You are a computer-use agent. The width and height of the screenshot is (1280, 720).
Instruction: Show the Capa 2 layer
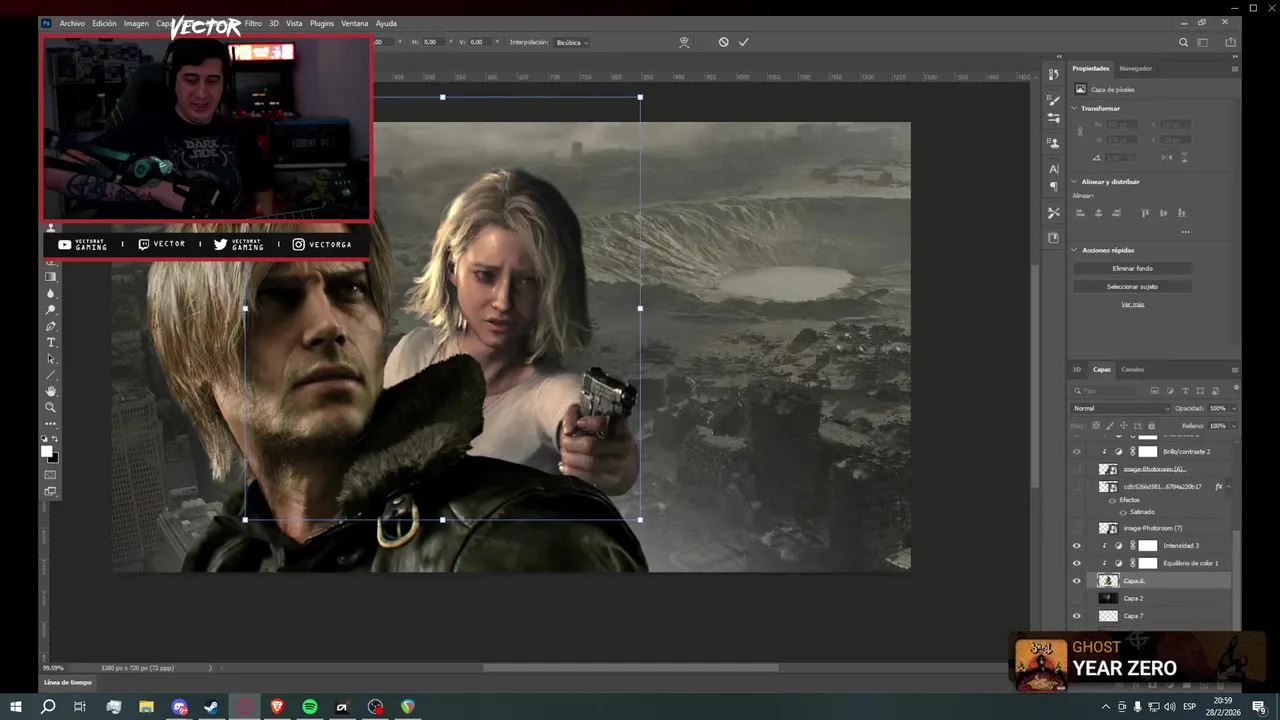pos(1077,598)
